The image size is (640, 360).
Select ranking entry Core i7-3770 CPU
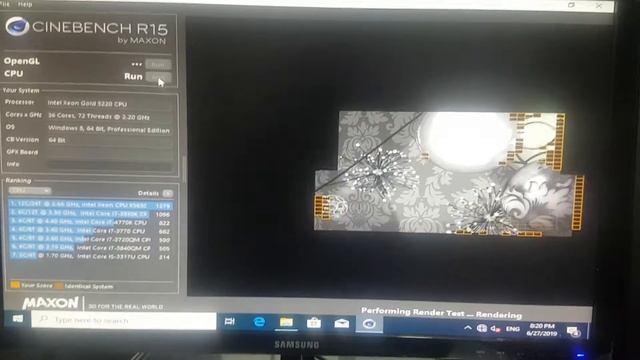point(90,231)
